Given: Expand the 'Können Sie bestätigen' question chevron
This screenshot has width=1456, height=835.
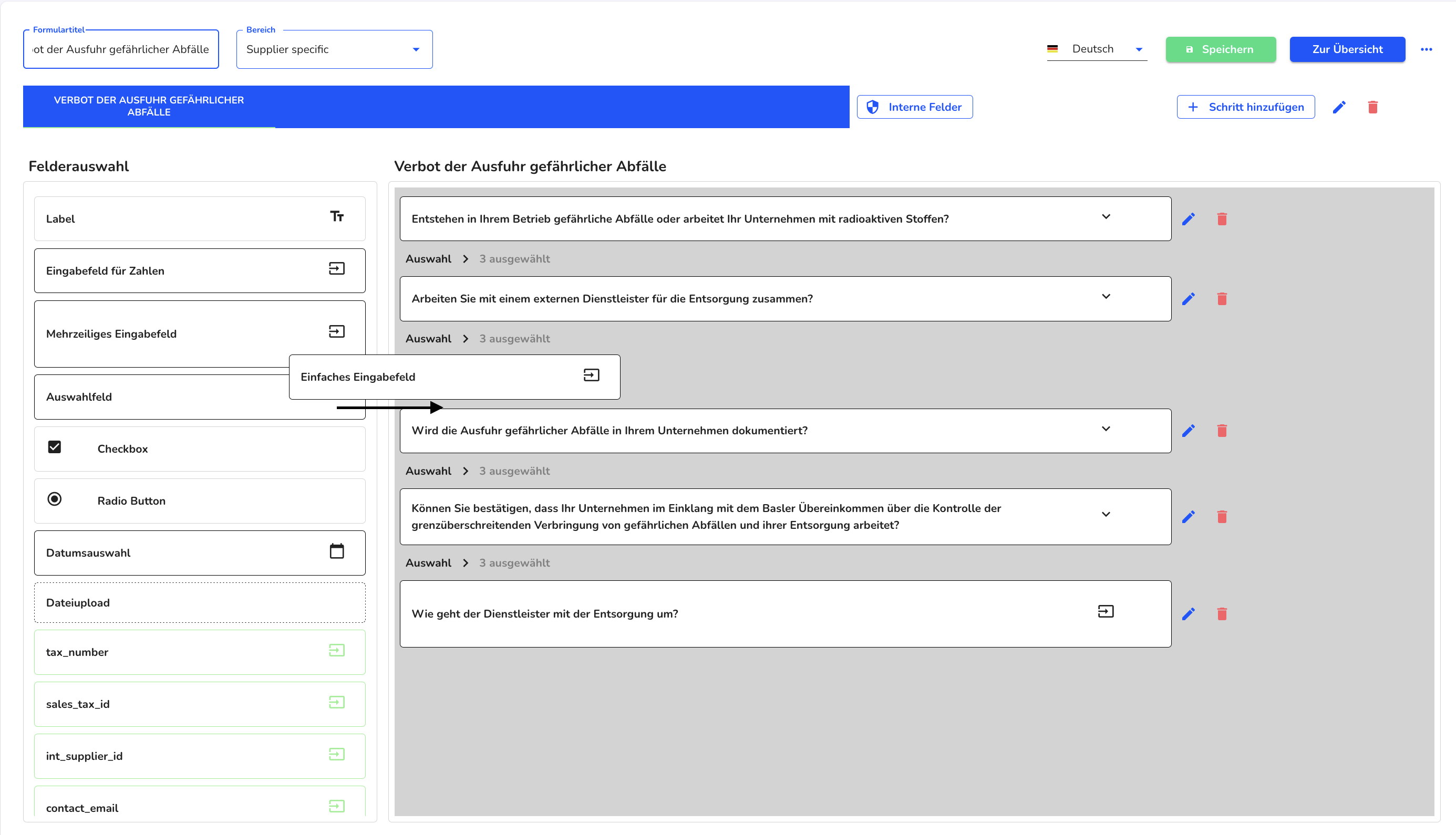Looking at the screenshot, I should (1106, 515).
